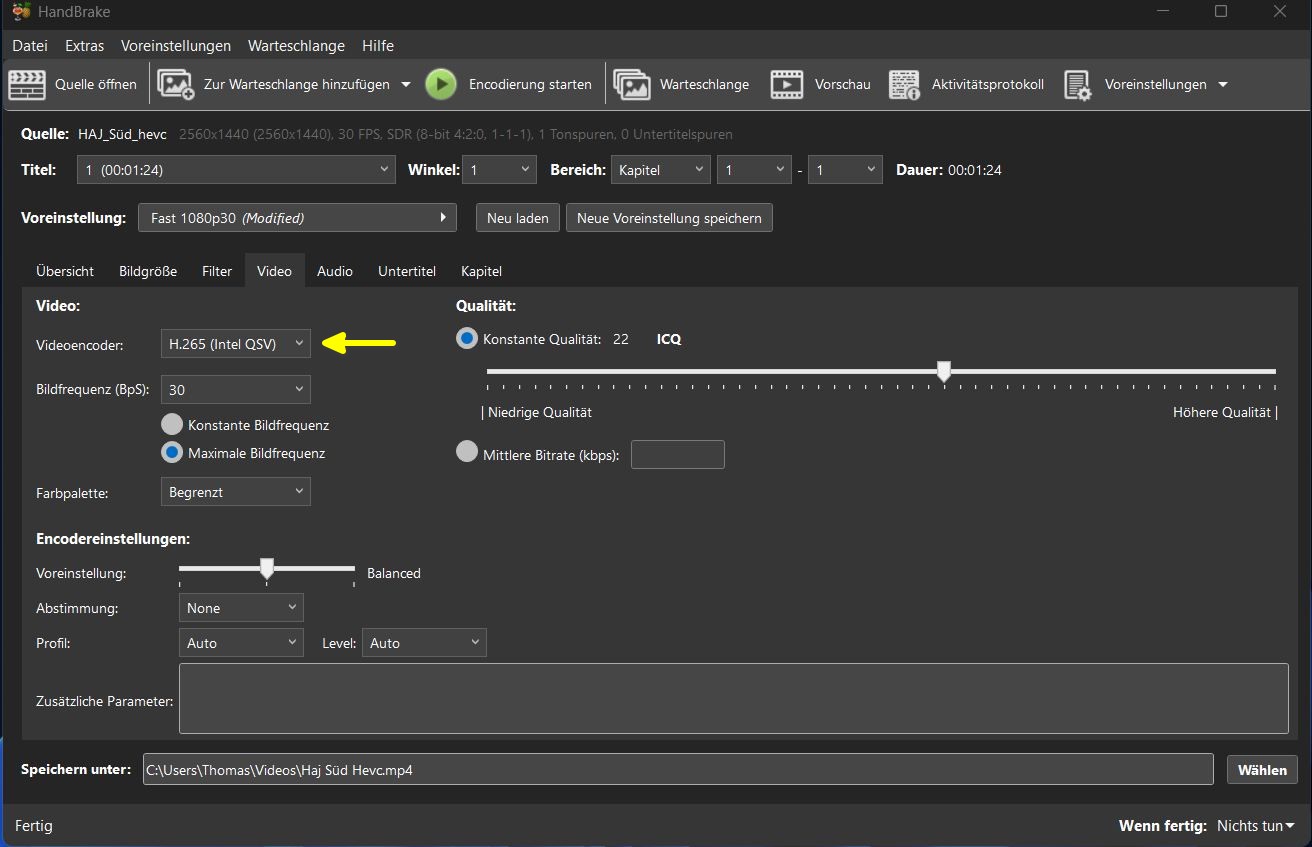The height and width of the screenshot is (847, 1312).
Task: Click Encodierung starten label
Action: pyautogui.click(x=530, y=85)
